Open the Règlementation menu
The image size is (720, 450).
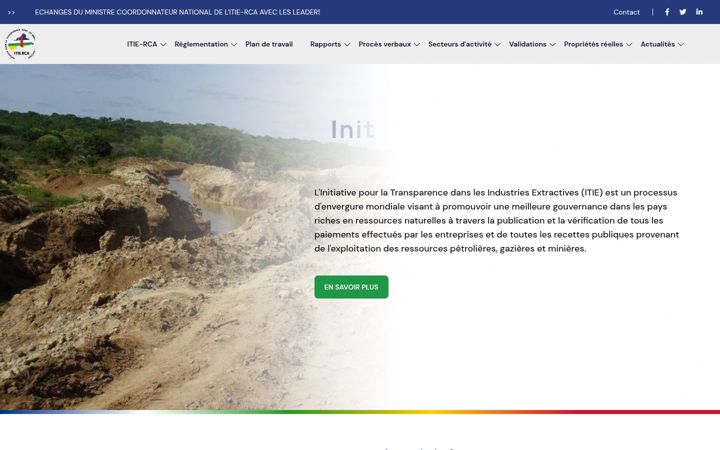point(201,44)
